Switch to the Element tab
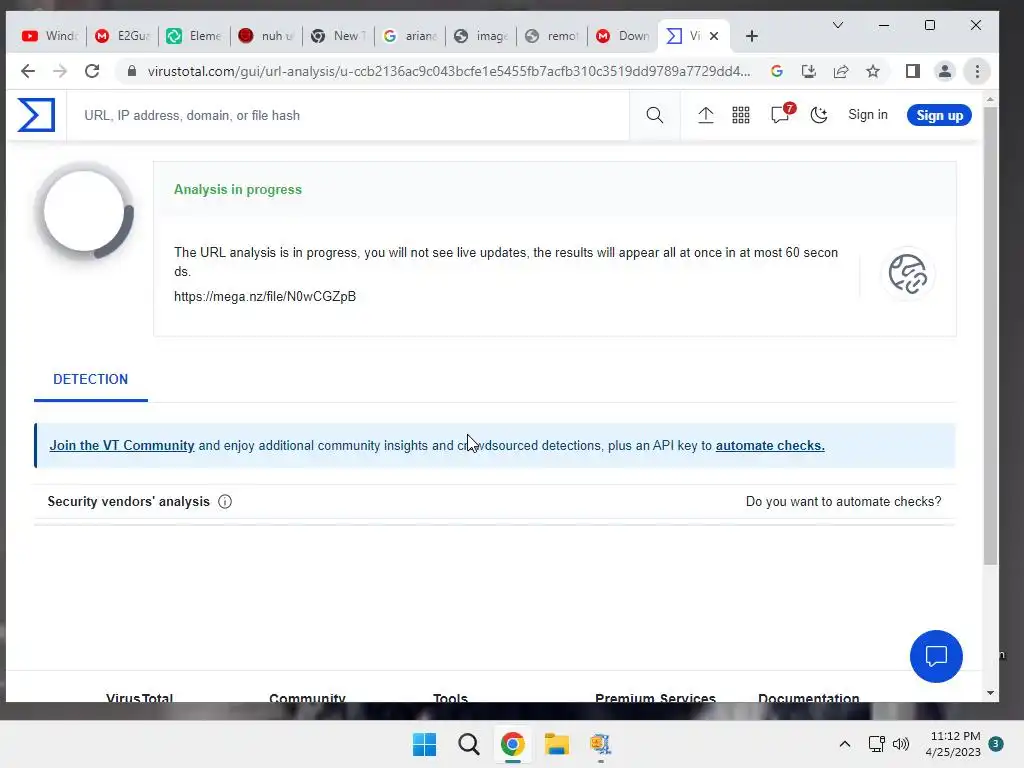 (194, 36)
